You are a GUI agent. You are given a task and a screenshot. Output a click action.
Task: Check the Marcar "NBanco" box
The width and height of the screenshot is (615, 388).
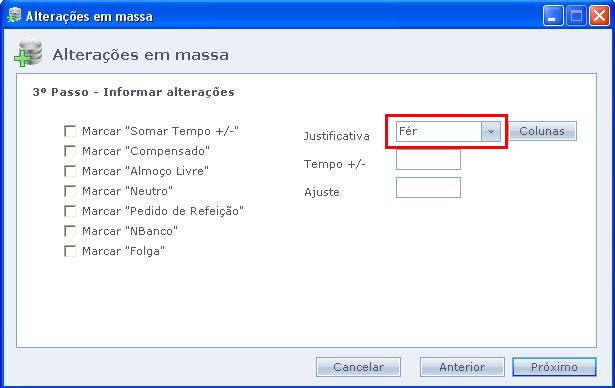click(70, 231)
